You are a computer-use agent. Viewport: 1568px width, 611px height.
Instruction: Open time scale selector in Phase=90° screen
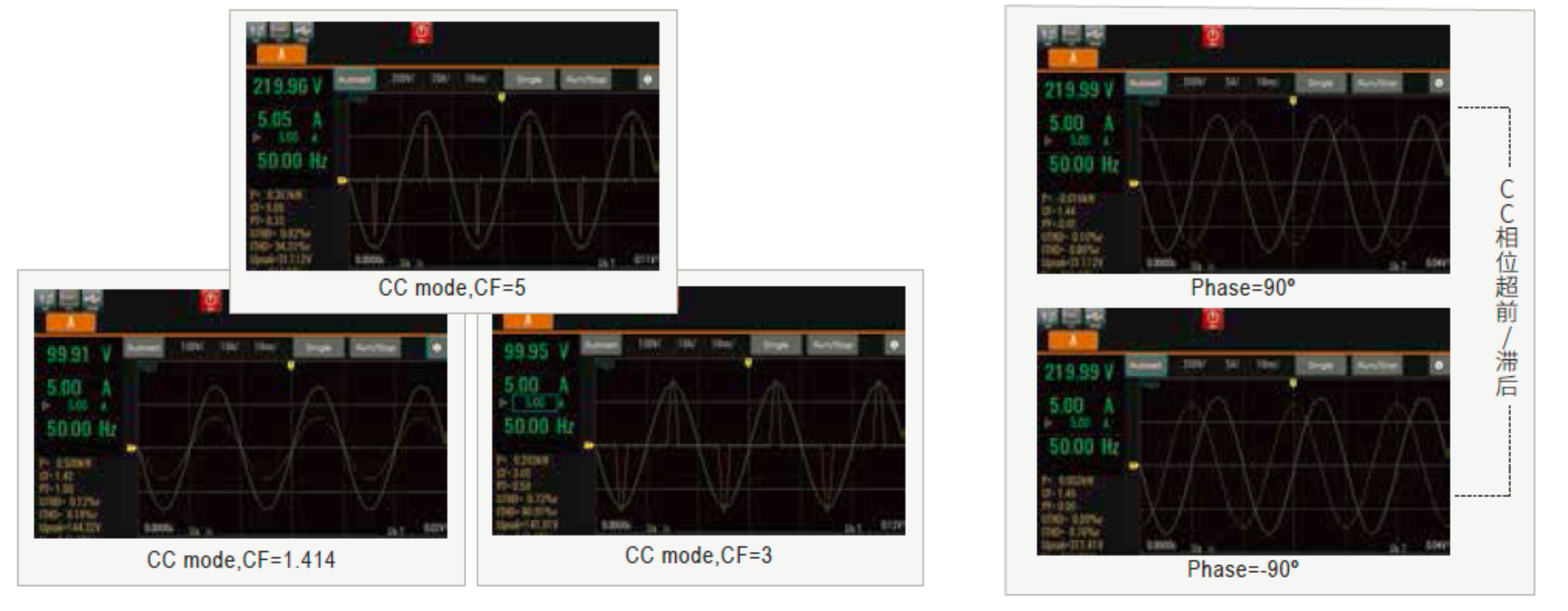pos(1266,83)
